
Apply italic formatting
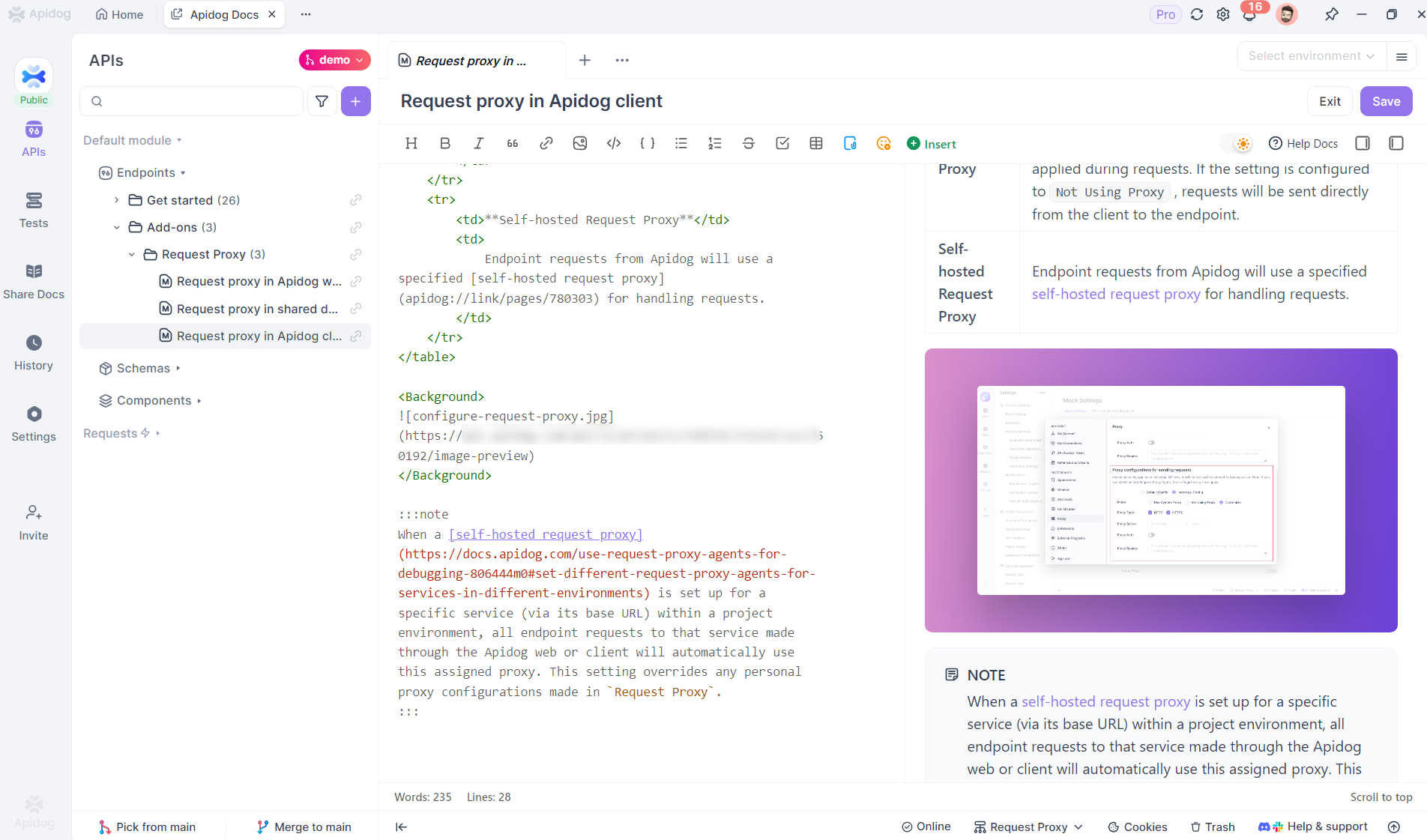(479, 143)
